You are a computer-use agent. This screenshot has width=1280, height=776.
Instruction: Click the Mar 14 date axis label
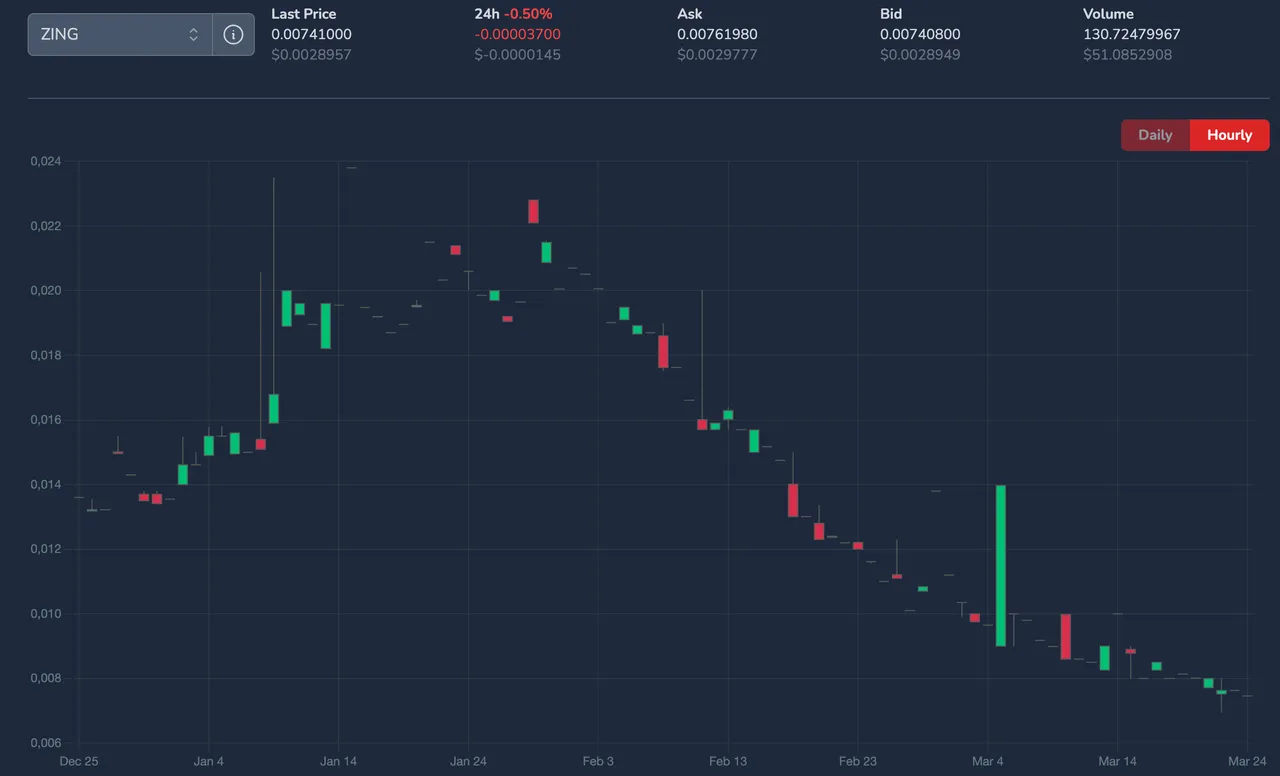pyautogui.click(x=1117, y=761)
